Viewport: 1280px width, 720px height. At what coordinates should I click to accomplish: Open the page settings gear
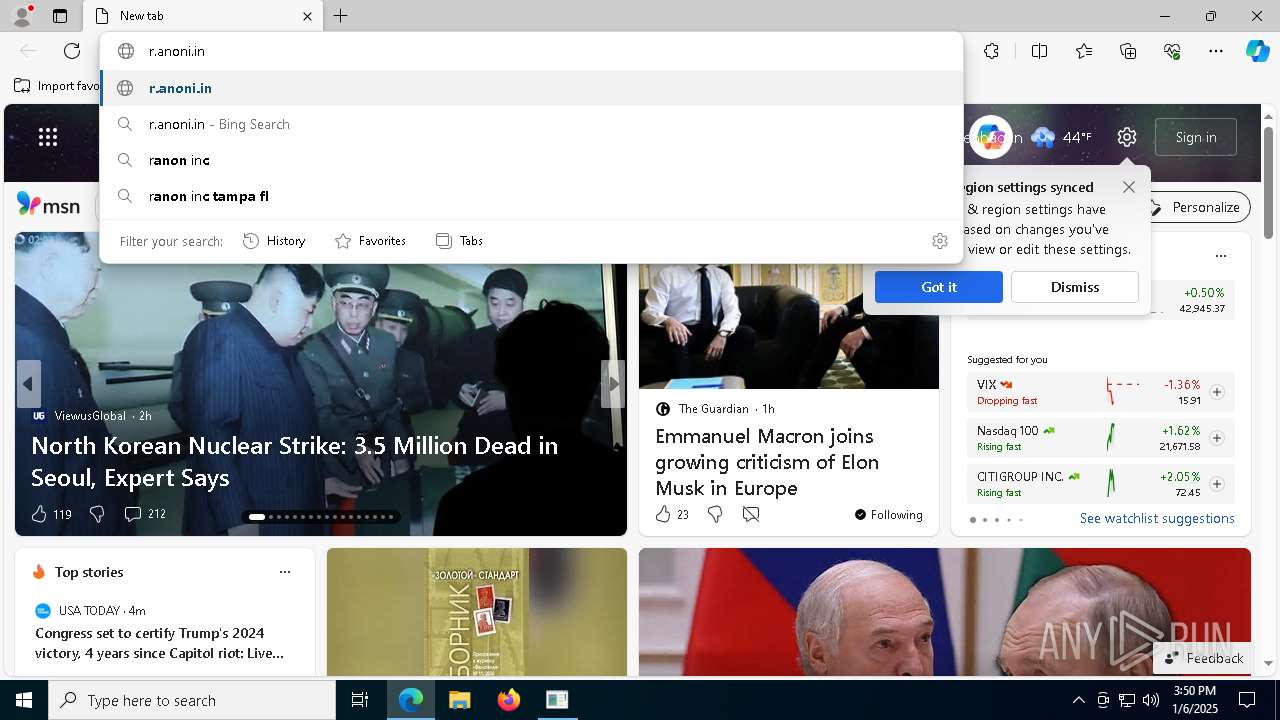point(1127,137)
